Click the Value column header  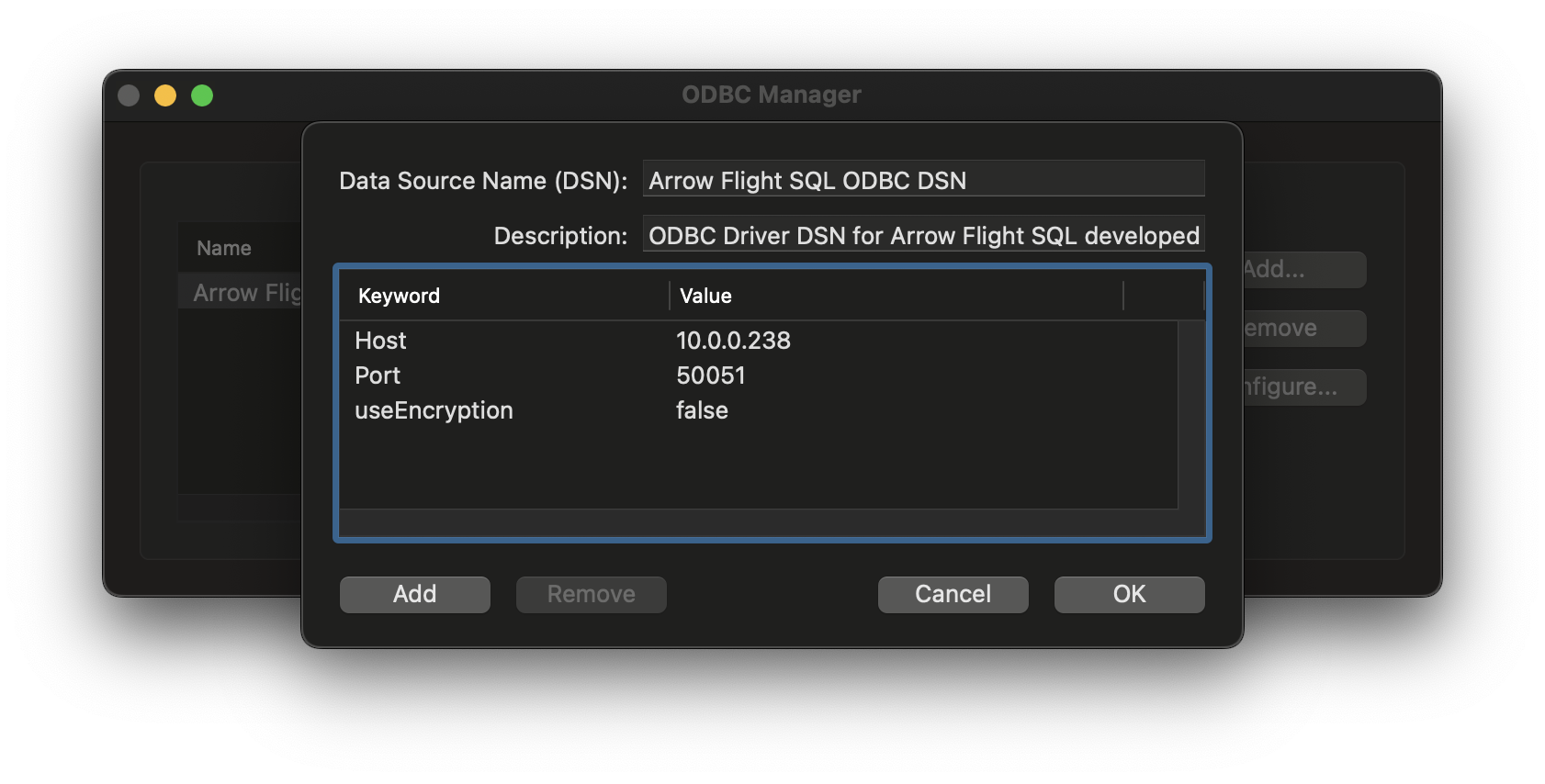pos(705,296)
